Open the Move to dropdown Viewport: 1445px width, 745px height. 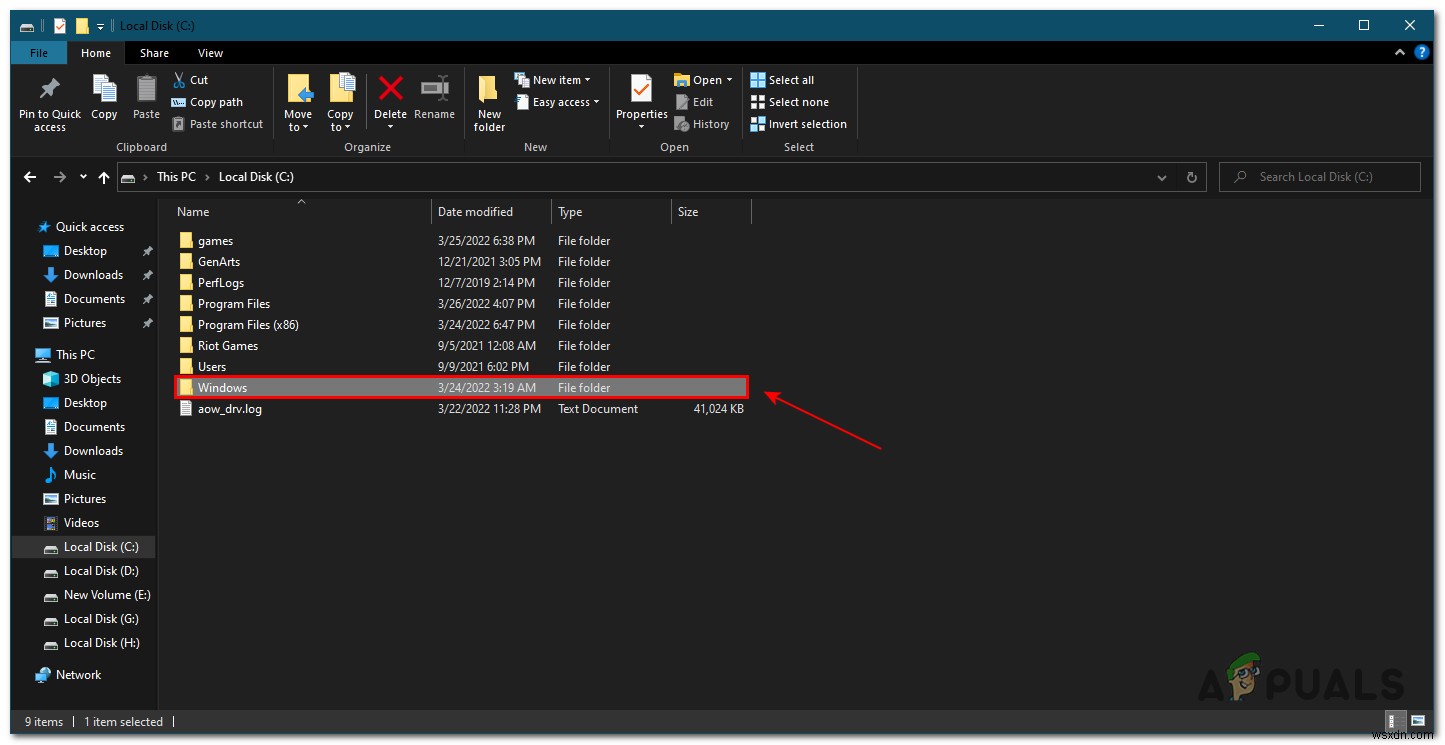coord(298,100)
